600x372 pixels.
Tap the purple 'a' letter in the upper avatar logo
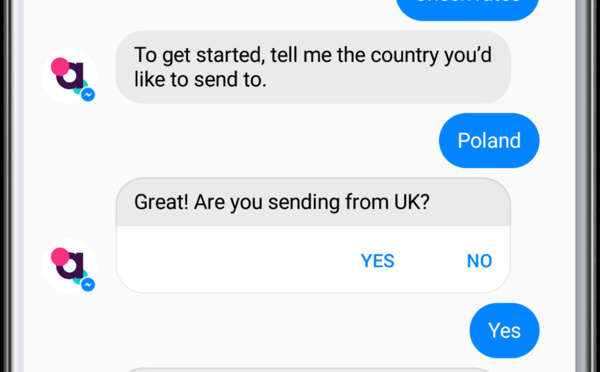click(x=72, y=77)
